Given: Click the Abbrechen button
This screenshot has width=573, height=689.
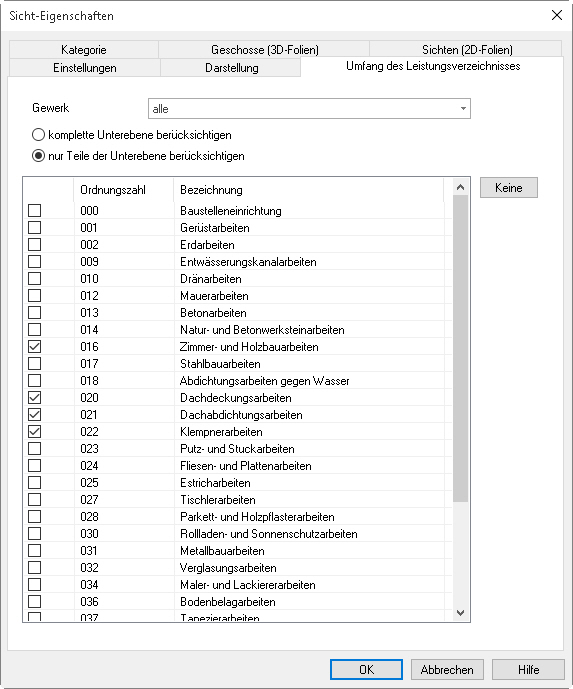Looking at the screenshot, I should click(447, 669).
